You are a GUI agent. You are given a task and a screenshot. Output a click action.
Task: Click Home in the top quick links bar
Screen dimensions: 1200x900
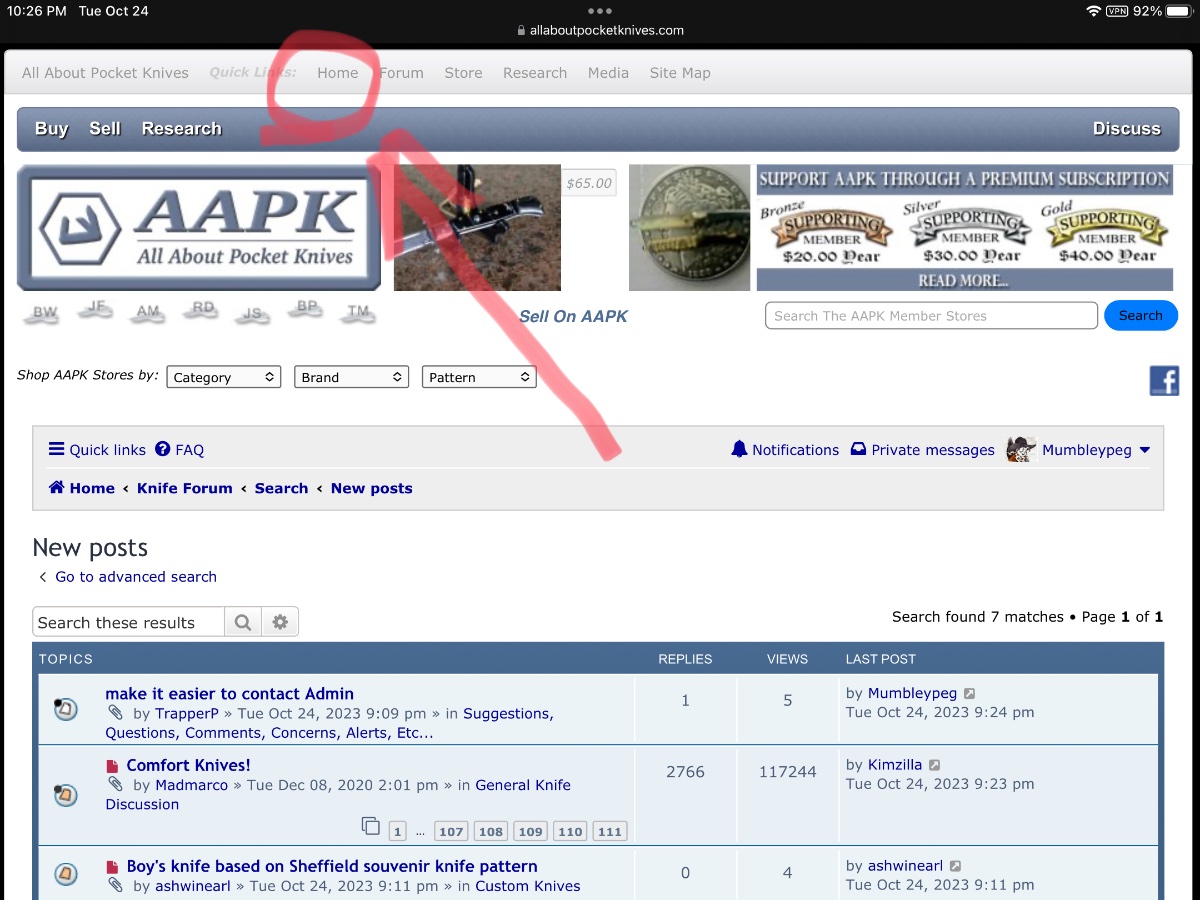pyautogui.click(x=338, y=73)
